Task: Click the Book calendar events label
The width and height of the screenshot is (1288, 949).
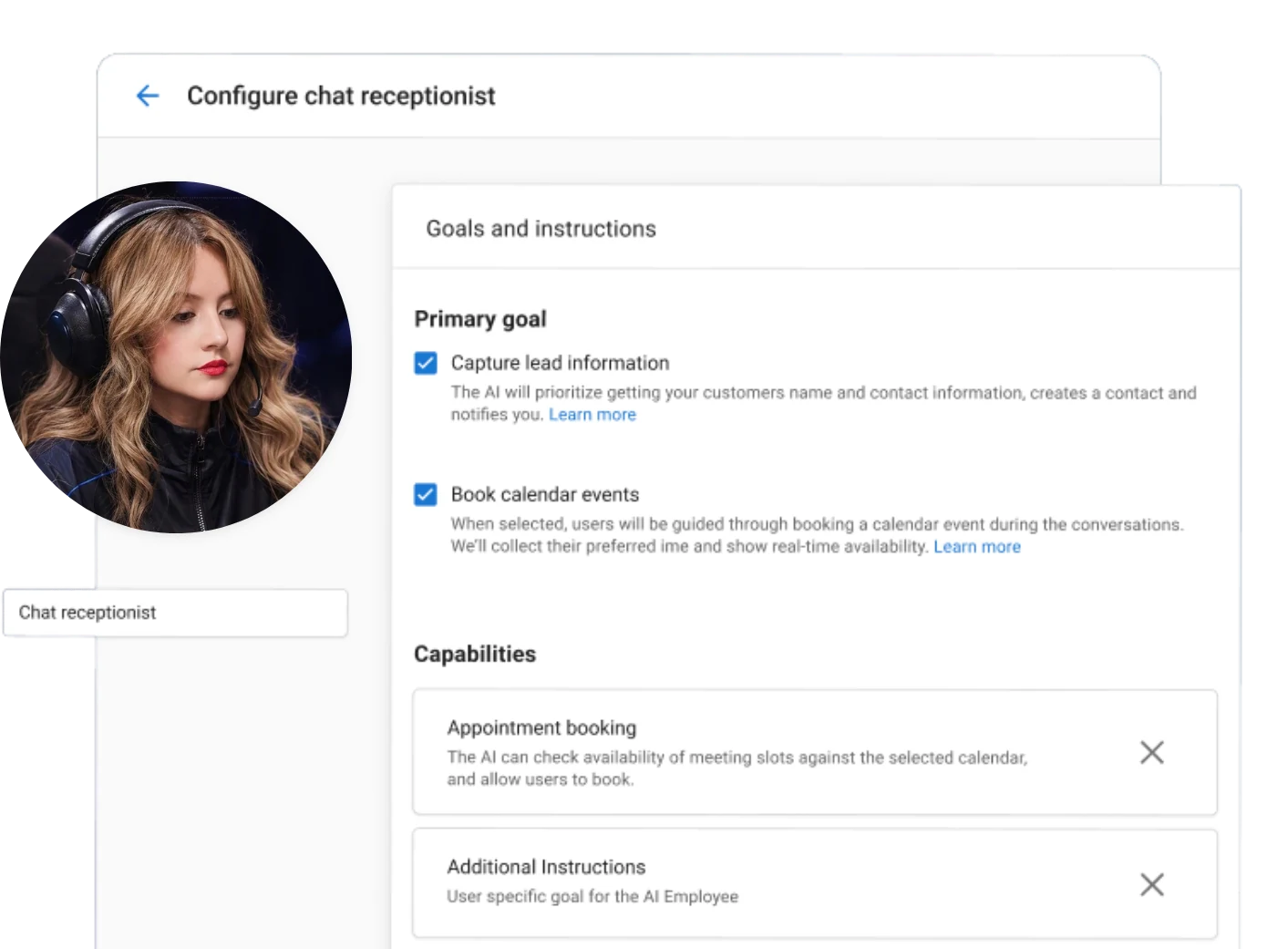Action: pos(545,494)
